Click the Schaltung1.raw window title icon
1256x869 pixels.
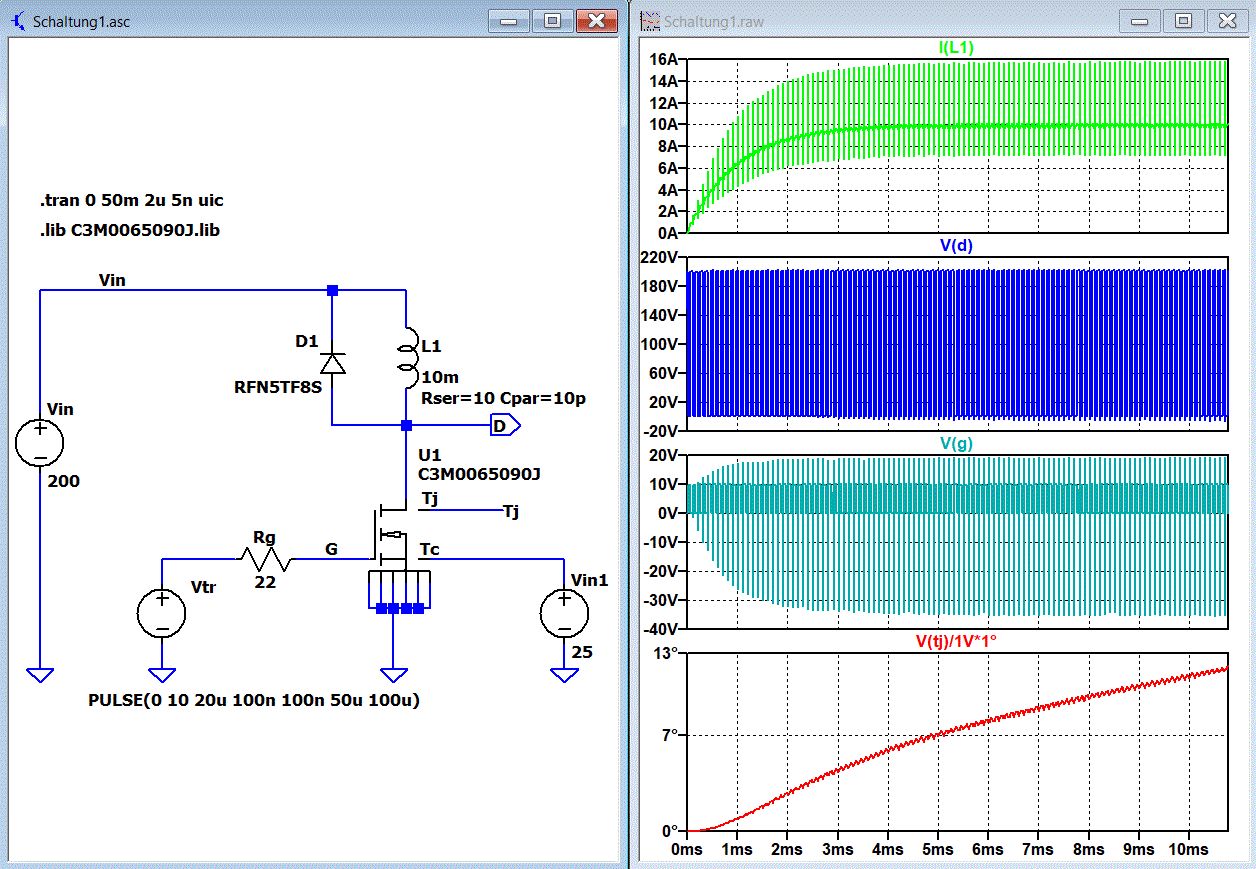[650, 21]
